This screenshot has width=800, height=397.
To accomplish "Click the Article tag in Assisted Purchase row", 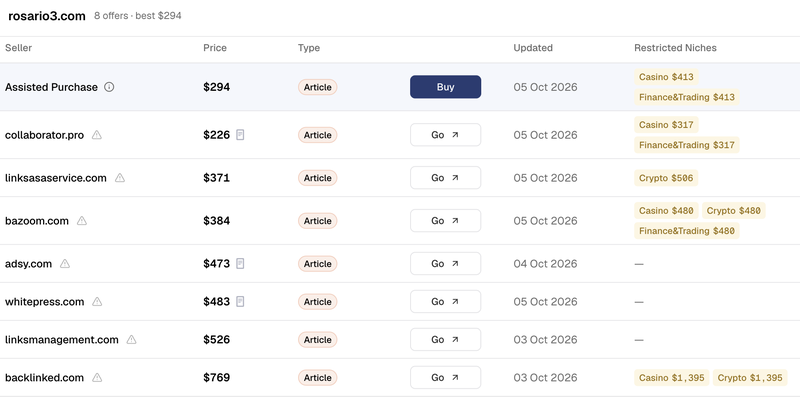I will click(317, 87).
